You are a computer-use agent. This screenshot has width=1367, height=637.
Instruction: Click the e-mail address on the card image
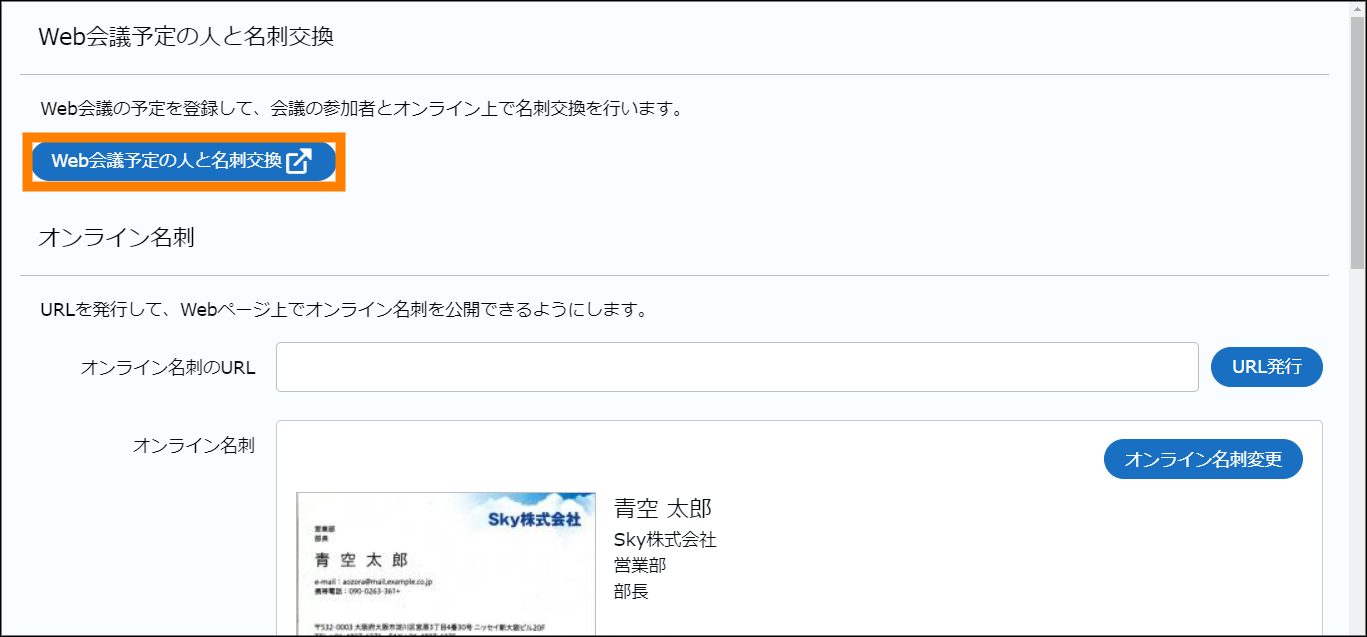point(372,581)
